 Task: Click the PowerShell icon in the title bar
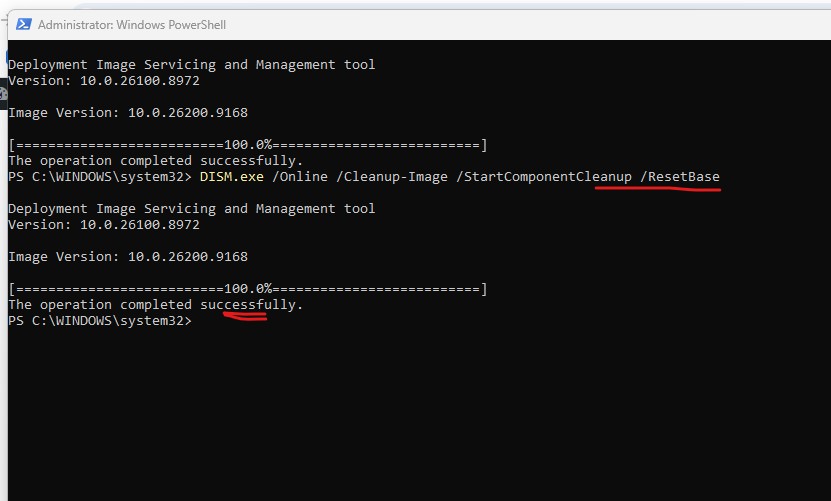click(23, 24)
